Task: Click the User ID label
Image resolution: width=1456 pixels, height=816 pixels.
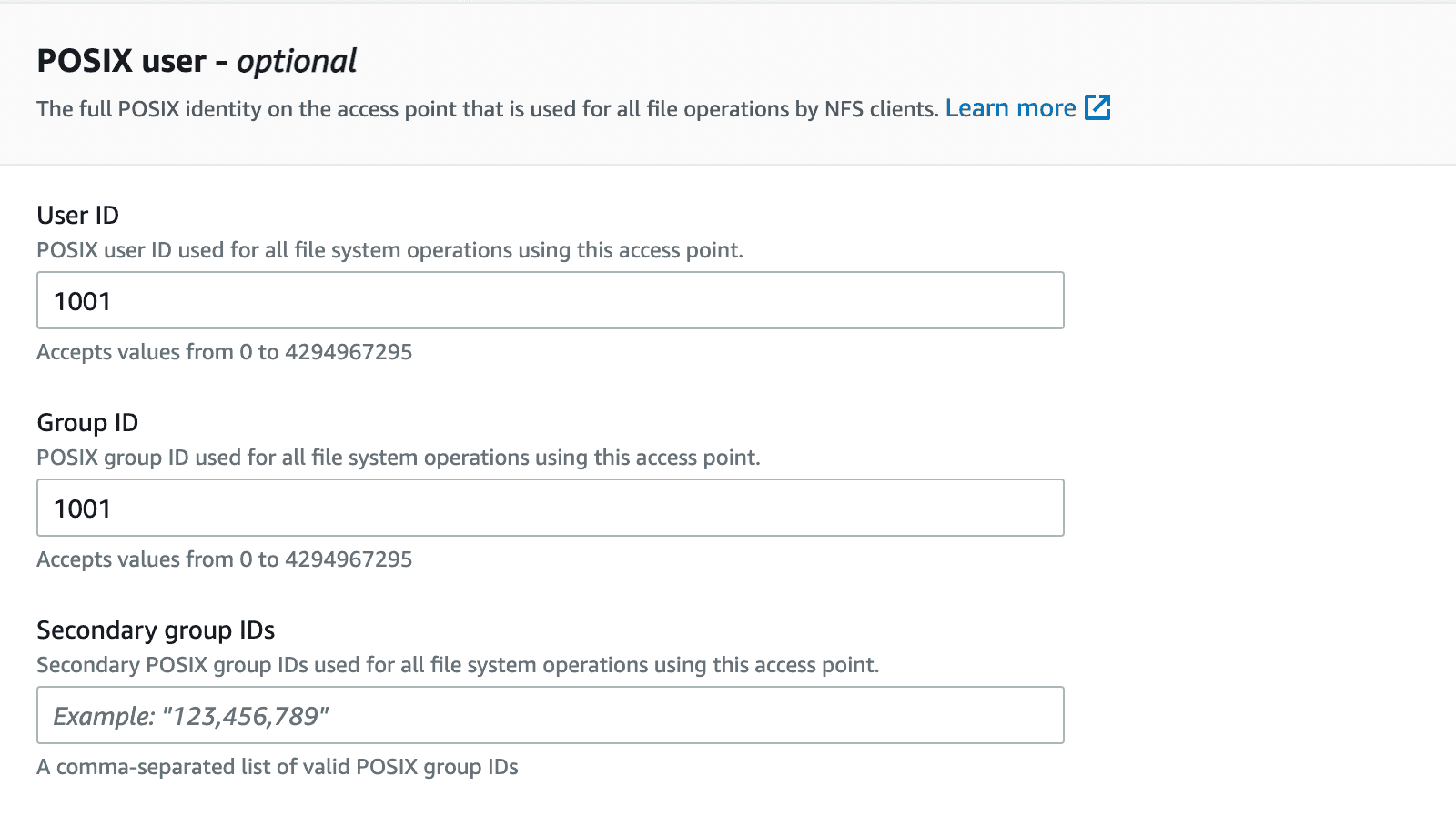Action: click(x=78, y=215)
